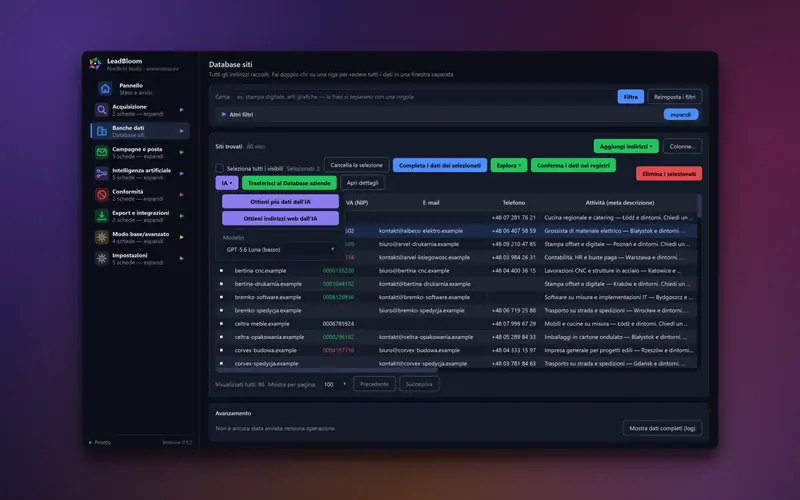Image resolution: width=800 pixels, height=500 pixels.
Task: Expand the Acquisizione section arrow
Action: (182, 110)
